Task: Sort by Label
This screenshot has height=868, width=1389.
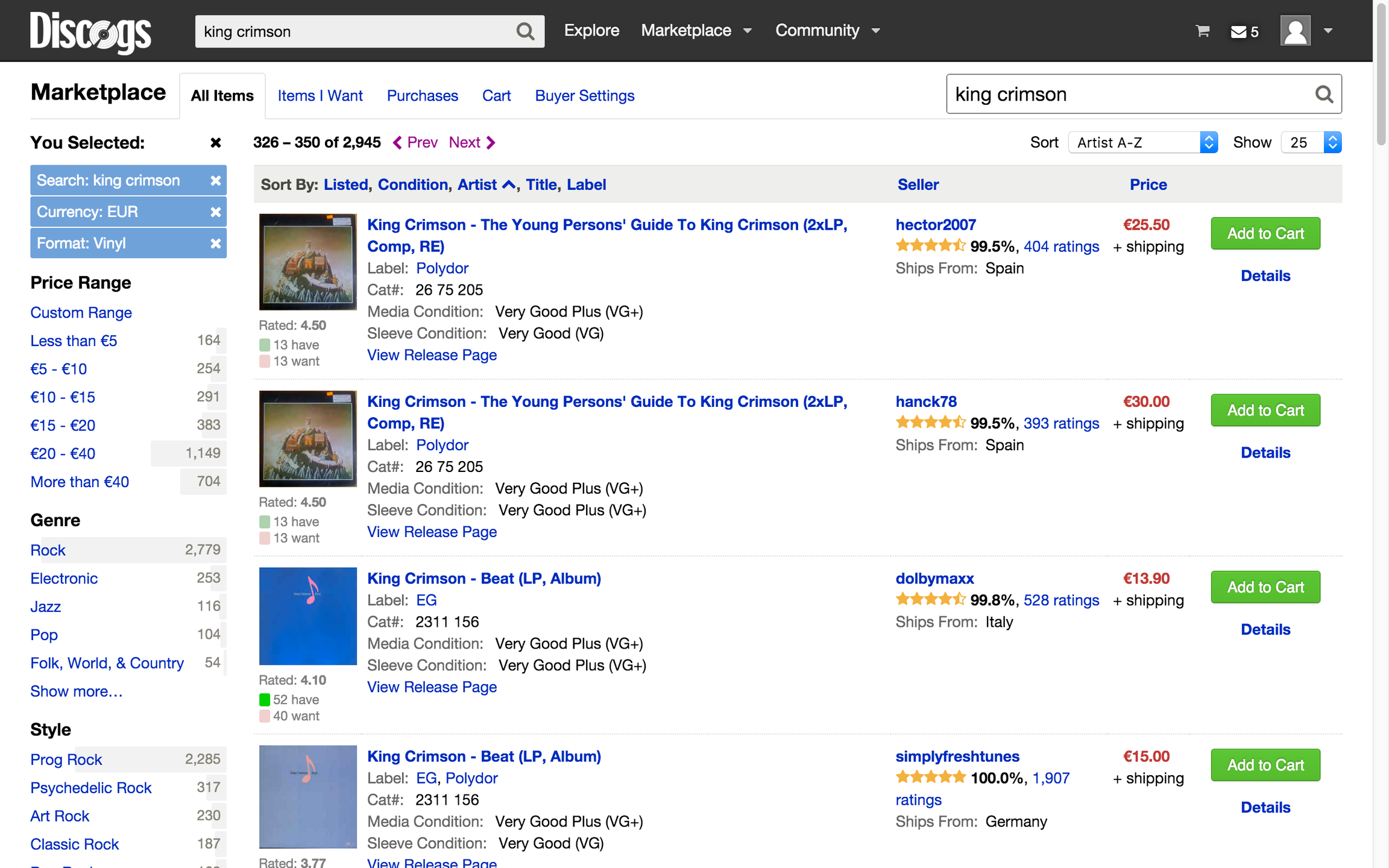Action: click(x=586, y=184)
